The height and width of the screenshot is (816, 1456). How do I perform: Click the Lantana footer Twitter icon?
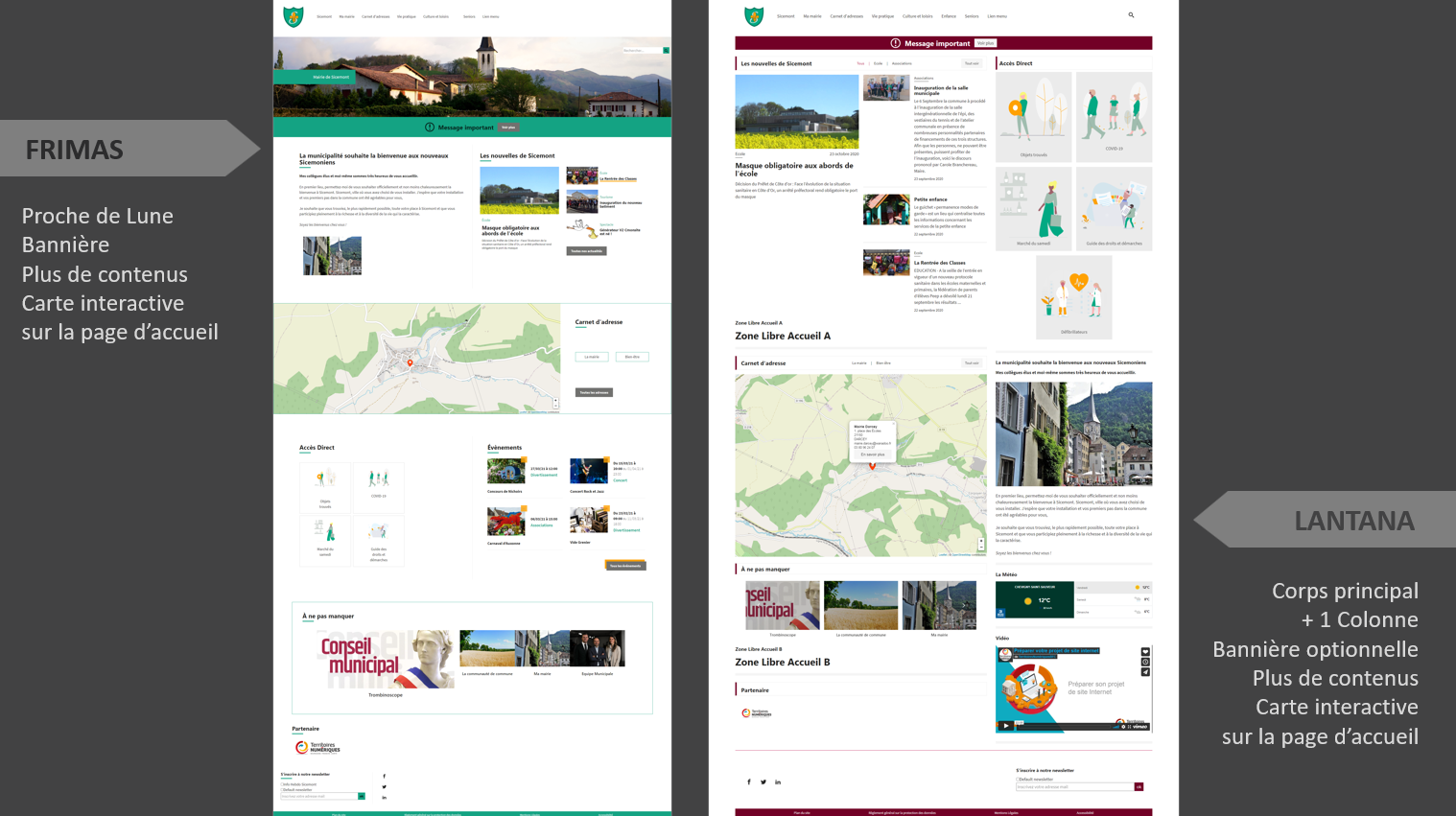(x=763, y=781)
